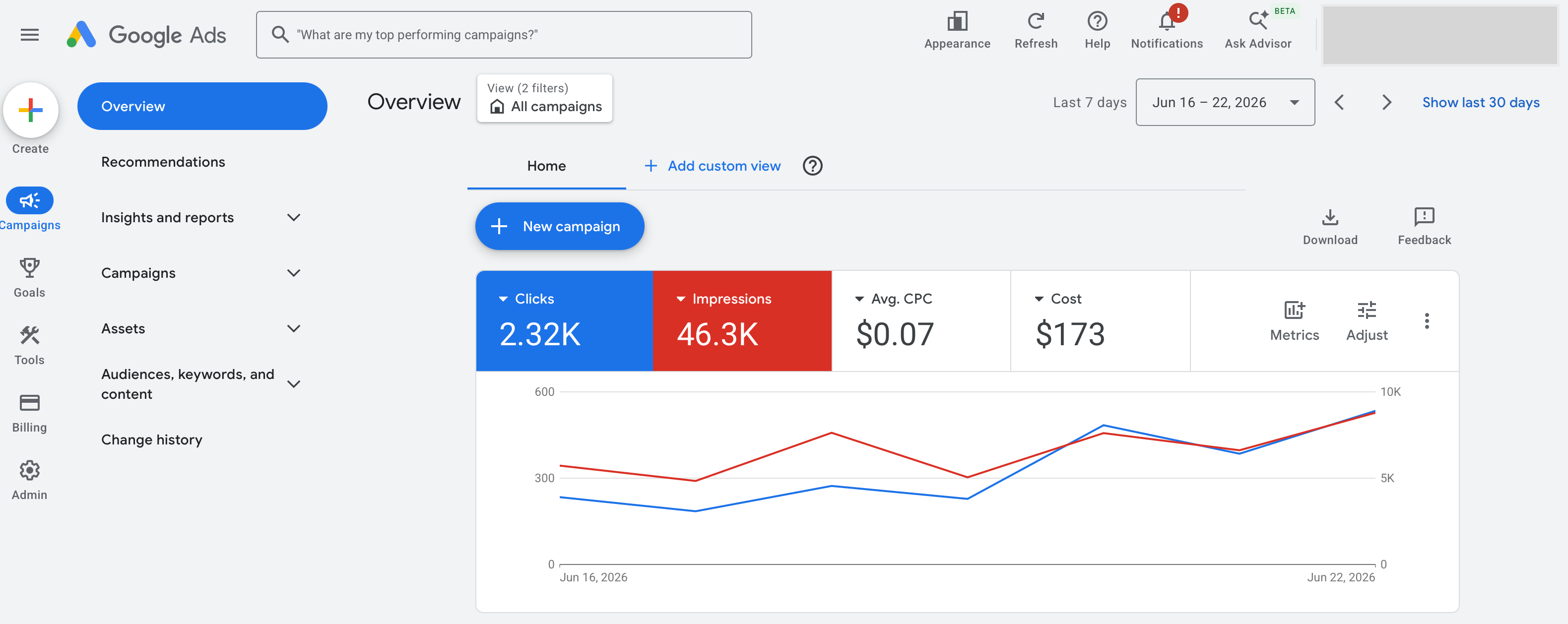Open the Jun 16 – 22, 2026 date dropdown

(x=1225, y=102)
